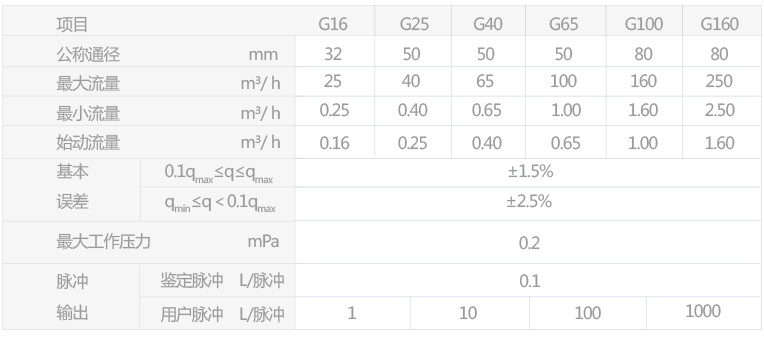
Task: Select the 公称通径 row label
Action: 88,55
